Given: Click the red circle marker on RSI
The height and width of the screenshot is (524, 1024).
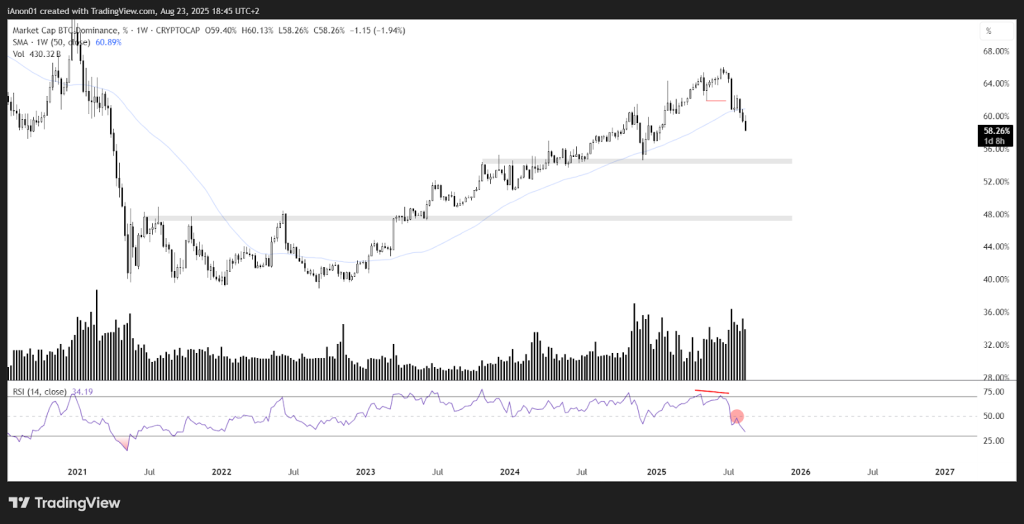Looking at the screenshot, I should pos(737,415).
